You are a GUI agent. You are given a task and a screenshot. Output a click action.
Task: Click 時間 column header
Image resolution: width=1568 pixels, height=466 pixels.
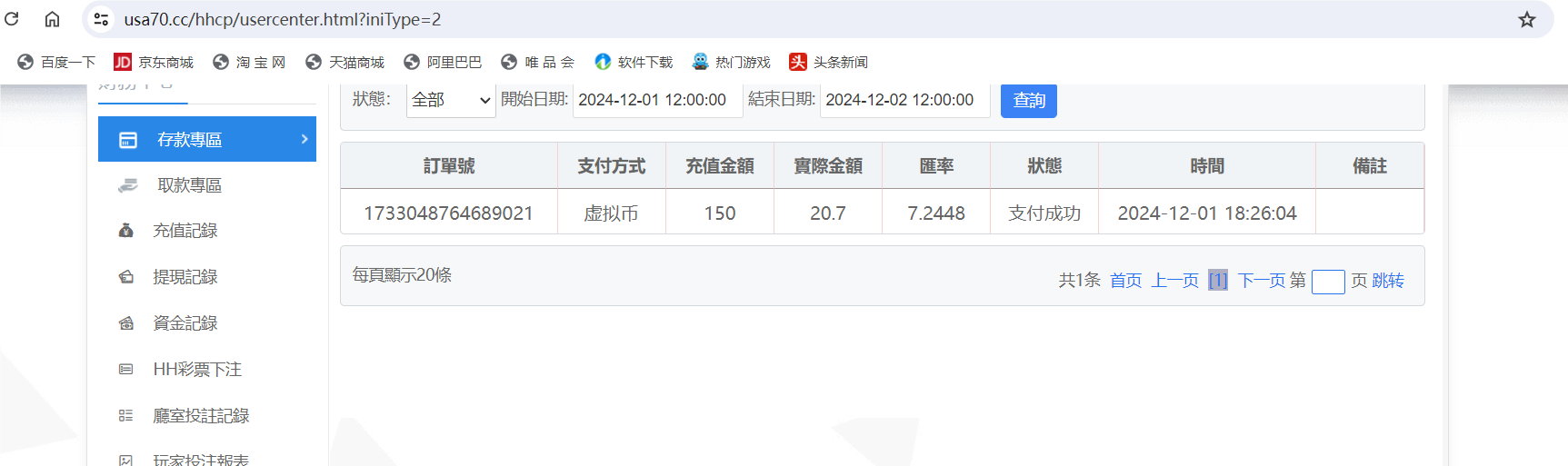point(1207,166)
